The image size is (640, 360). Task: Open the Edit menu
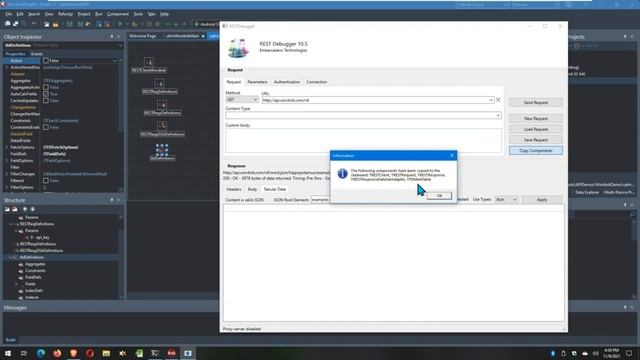click(20, 14)
